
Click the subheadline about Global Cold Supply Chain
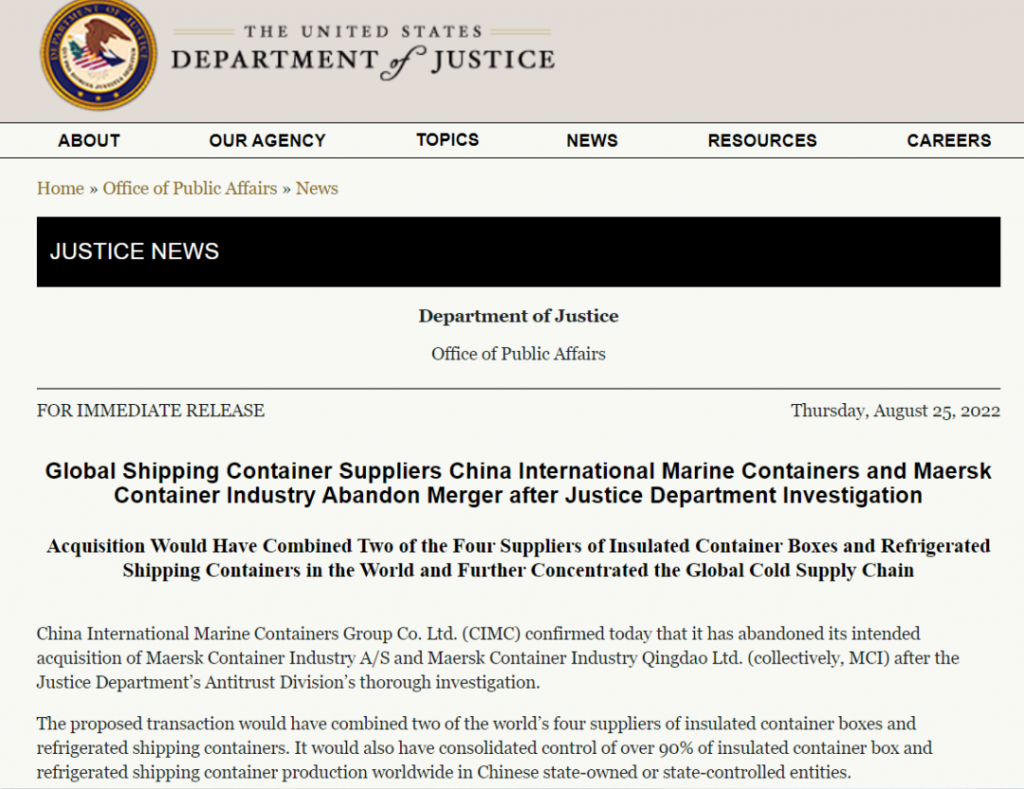coord(518,558)
